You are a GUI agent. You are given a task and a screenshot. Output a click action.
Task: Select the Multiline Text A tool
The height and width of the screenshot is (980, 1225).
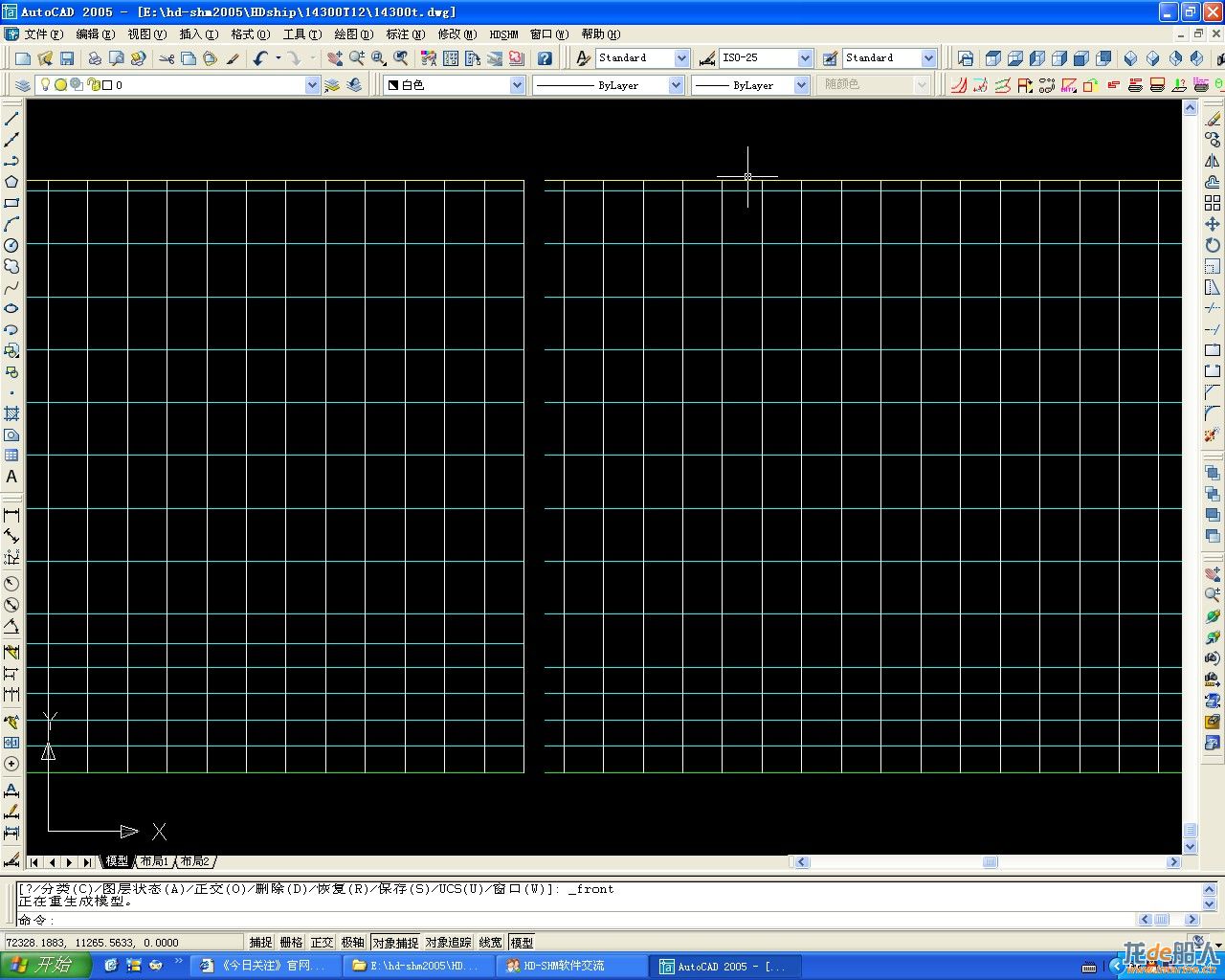pos(11,477)
